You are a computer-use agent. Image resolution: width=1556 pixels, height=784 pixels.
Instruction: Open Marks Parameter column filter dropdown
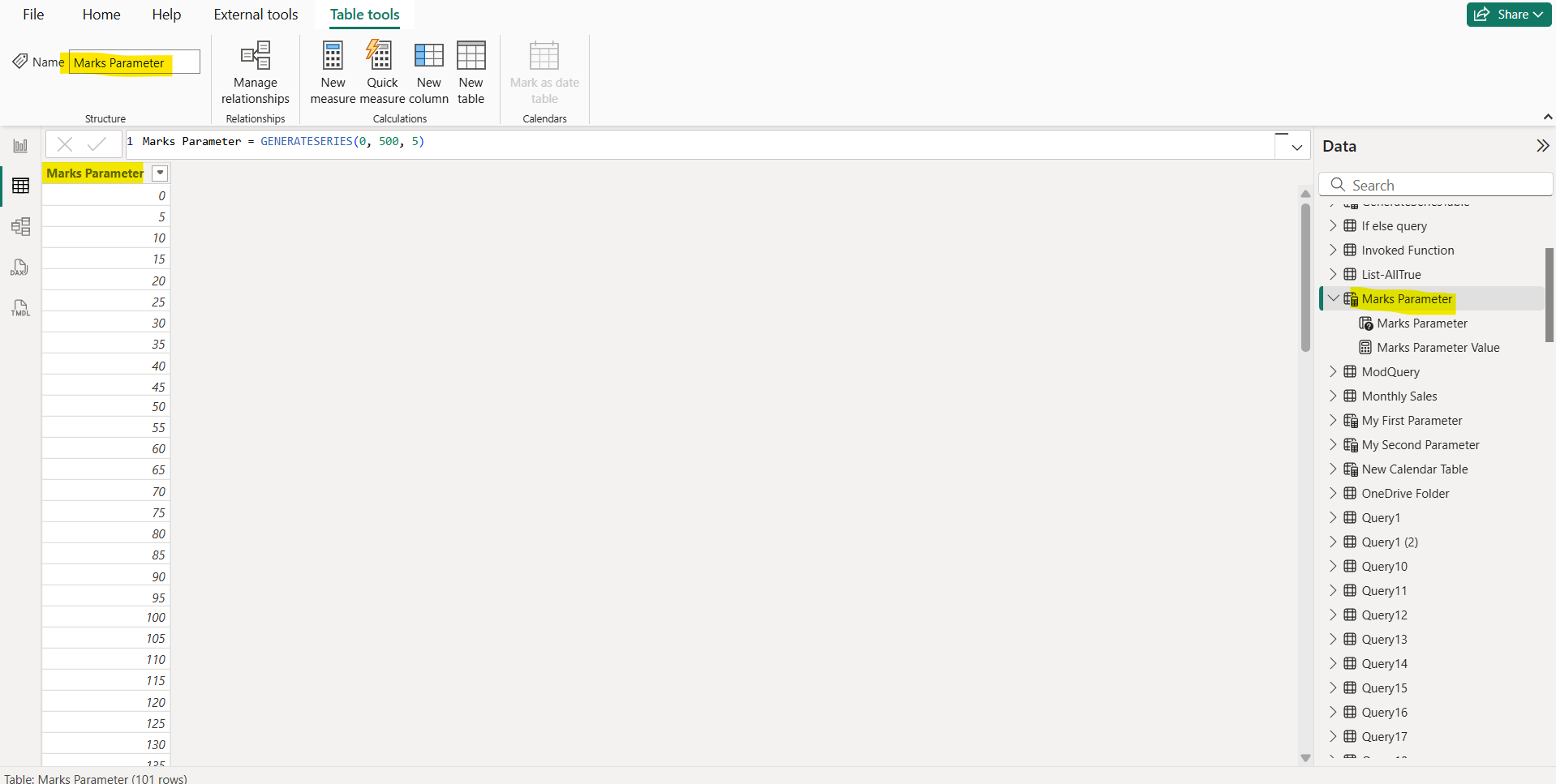160,173
